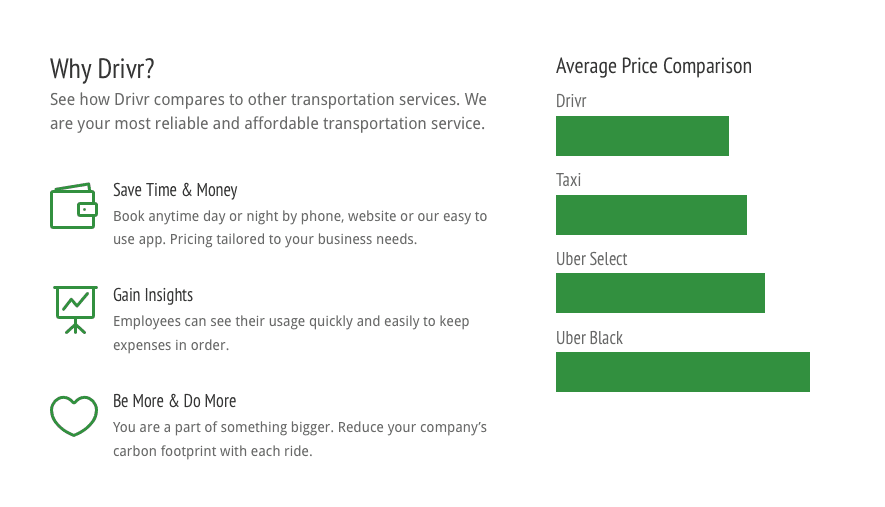885x507 pixels.
Task: Select the Save Time & Money heading
Action: pos(175,190)
